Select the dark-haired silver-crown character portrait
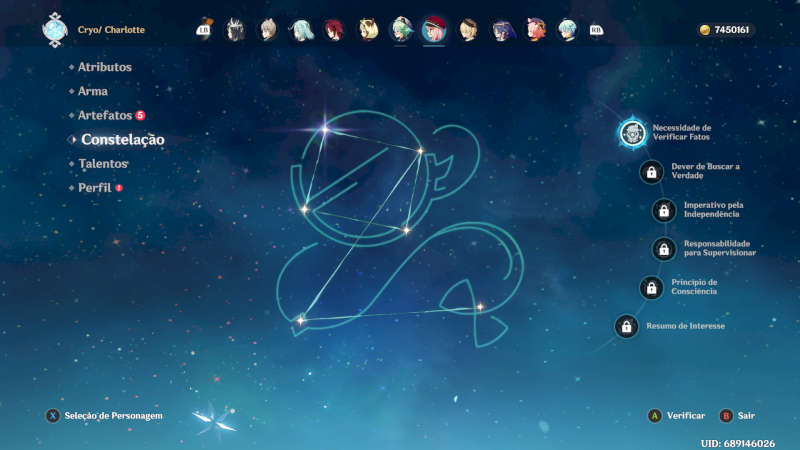 [x=235, y=30]
